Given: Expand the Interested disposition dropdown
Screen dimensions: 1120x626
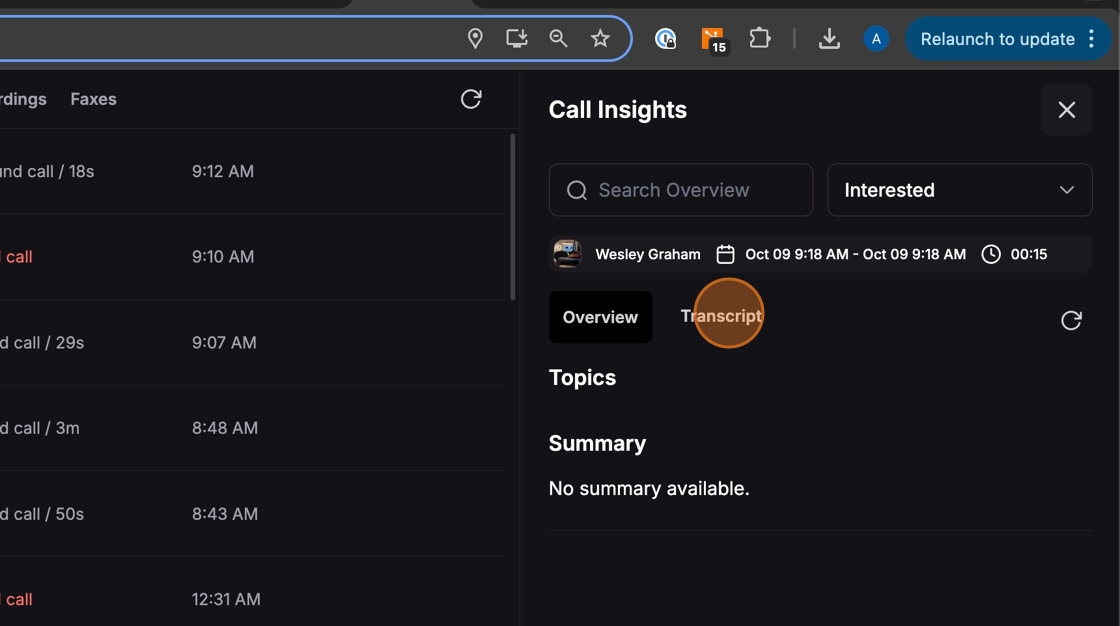Looking at the screenshot, I should click(x=959, y=190).
